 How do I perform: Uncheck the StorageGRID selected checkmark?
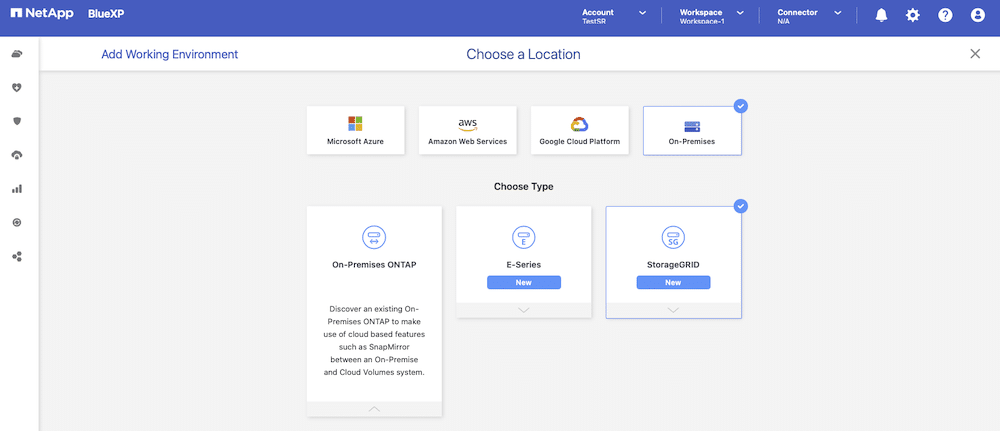click(x=740, y=206)
